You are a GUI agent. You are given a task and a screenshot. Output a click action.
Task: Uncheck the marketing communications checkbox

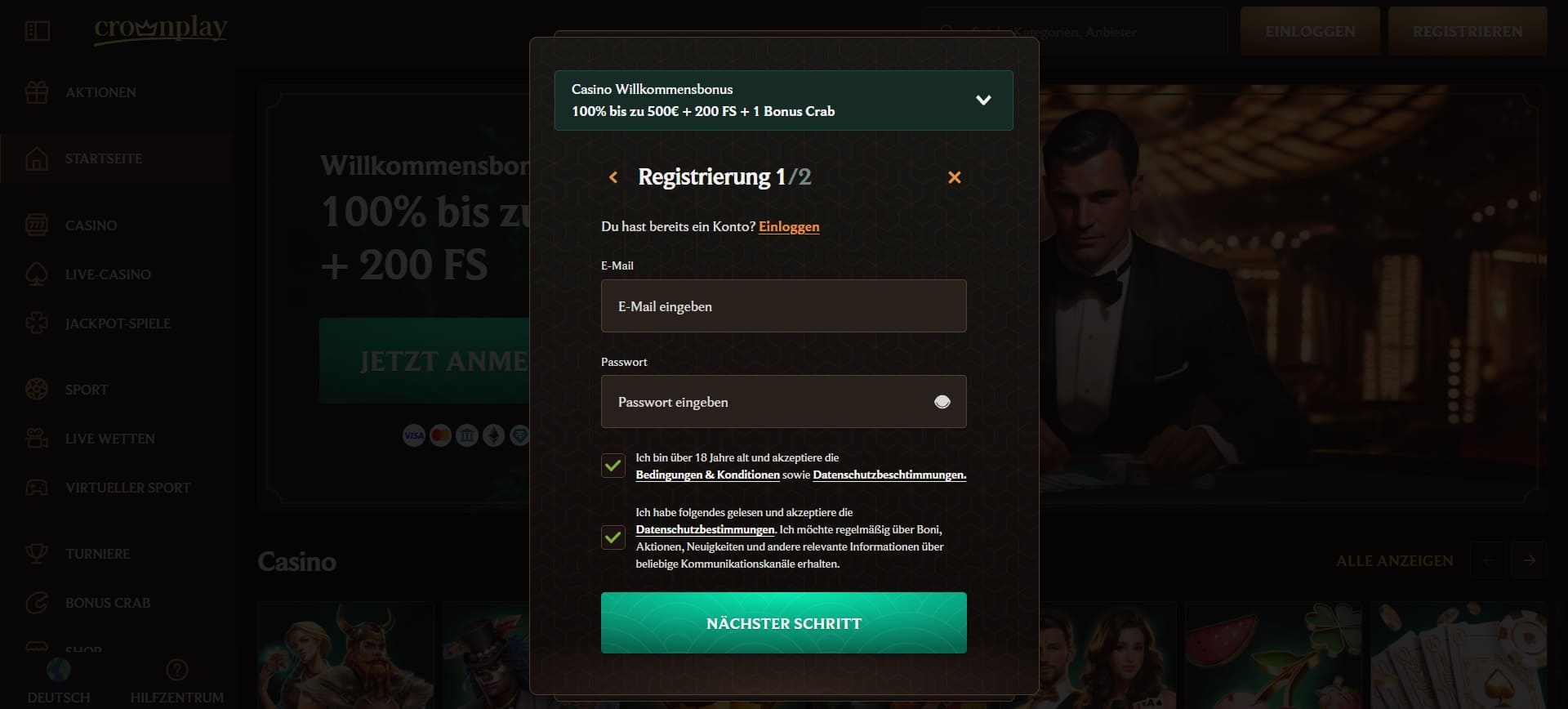coord(613,537)
